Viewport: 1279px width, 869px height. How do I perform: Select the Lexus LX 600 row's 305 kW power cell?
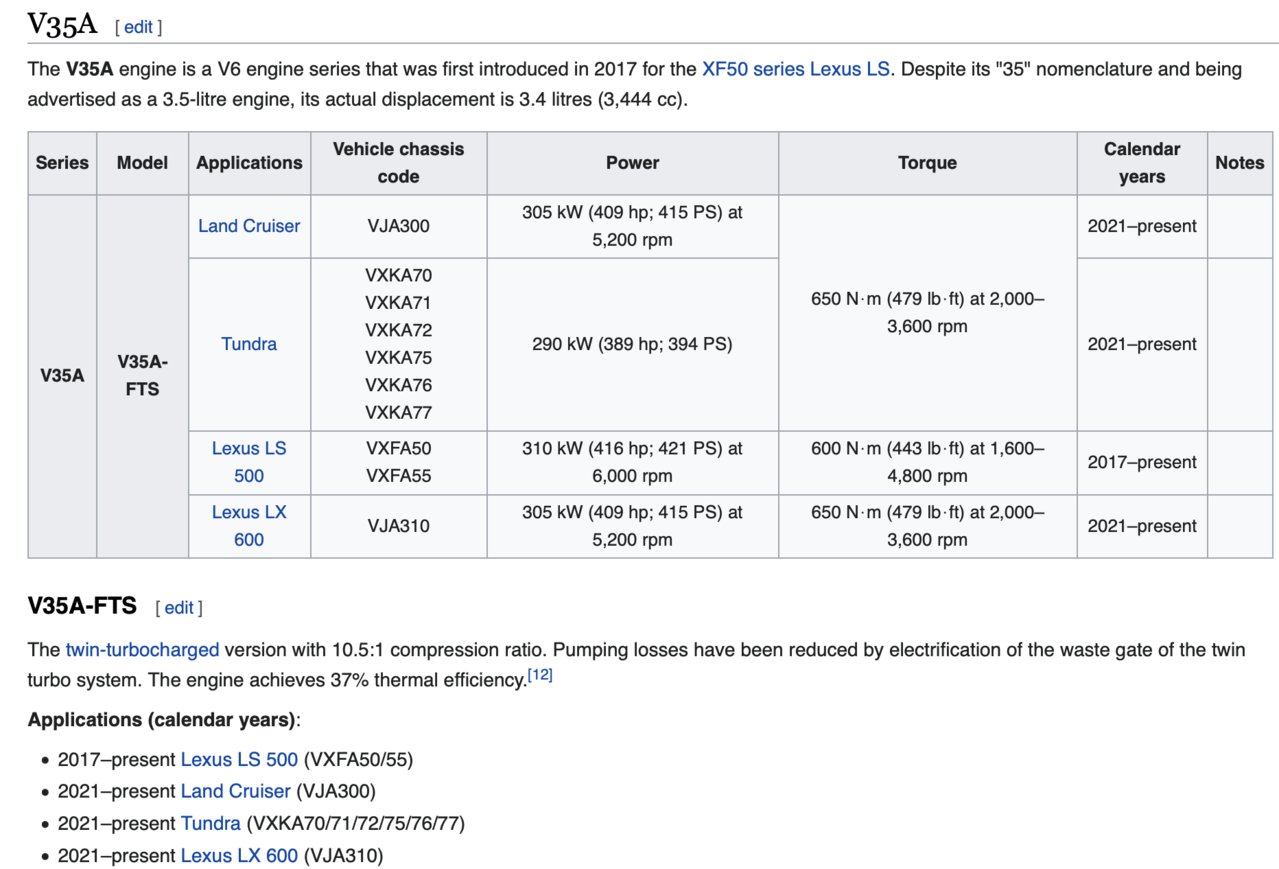pyautogui.click(x=632, y=526)
